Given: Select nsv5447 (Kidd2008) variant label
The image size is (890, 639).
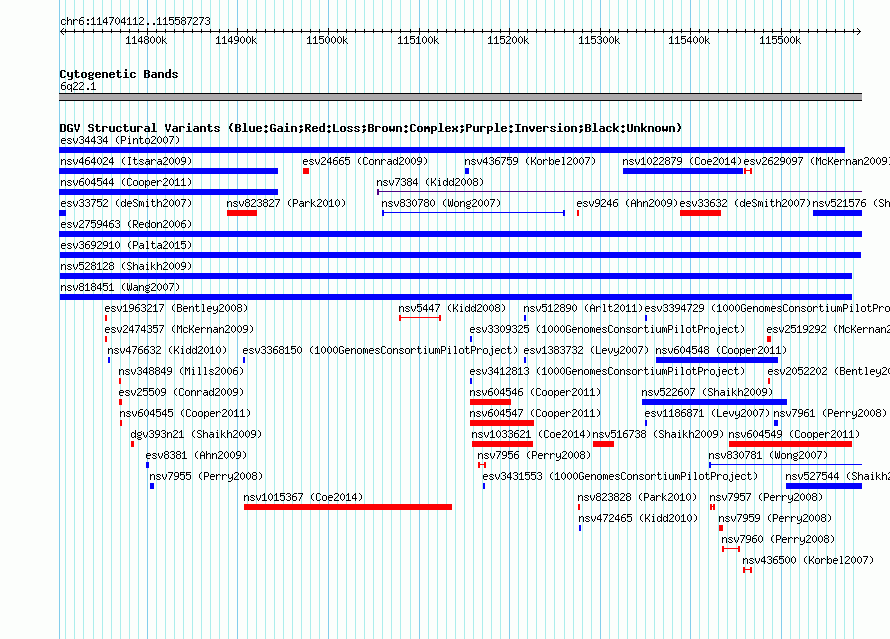Looking at the screenshot, I should [452, 308].
